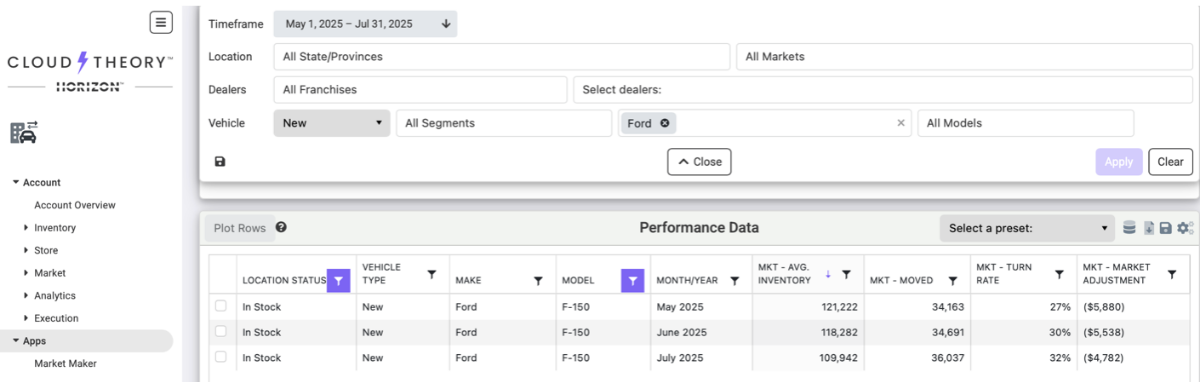Open the Vehicle Type column filter

[432, 273]
